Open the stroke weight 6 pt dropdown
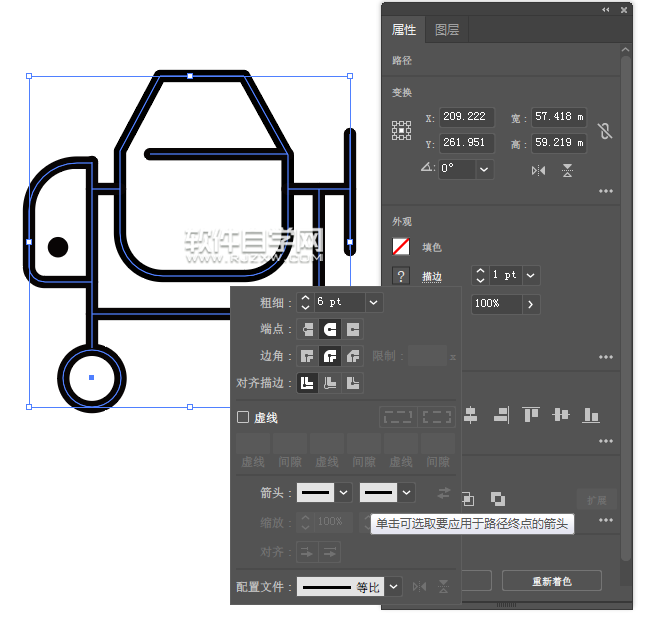Screen dimensions: 646x628 point(373,302)
